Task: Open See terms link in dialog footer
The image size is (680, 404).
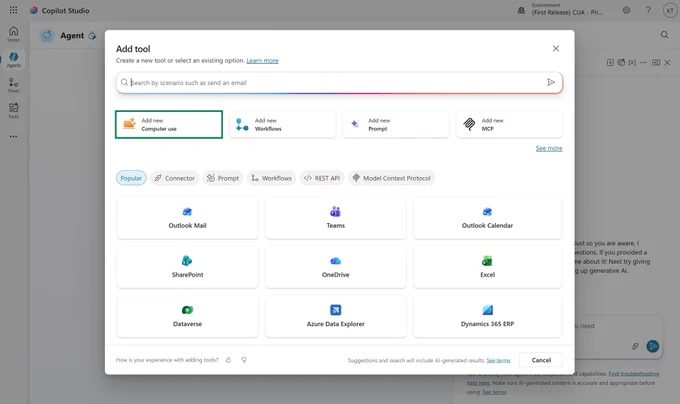Action: tap(498, 360)
